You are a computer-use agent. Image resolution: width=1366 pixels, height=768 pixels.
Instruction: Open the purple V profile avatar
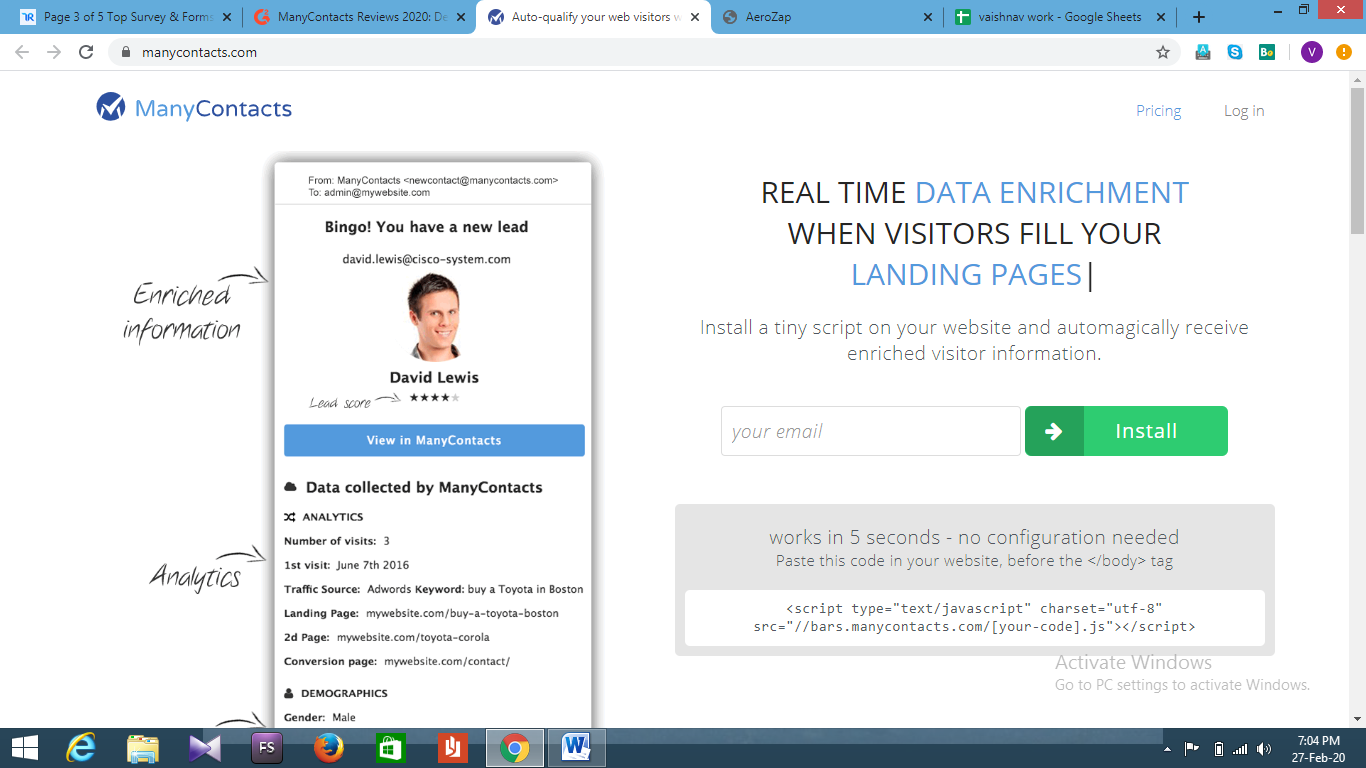tap(1312, 52)
